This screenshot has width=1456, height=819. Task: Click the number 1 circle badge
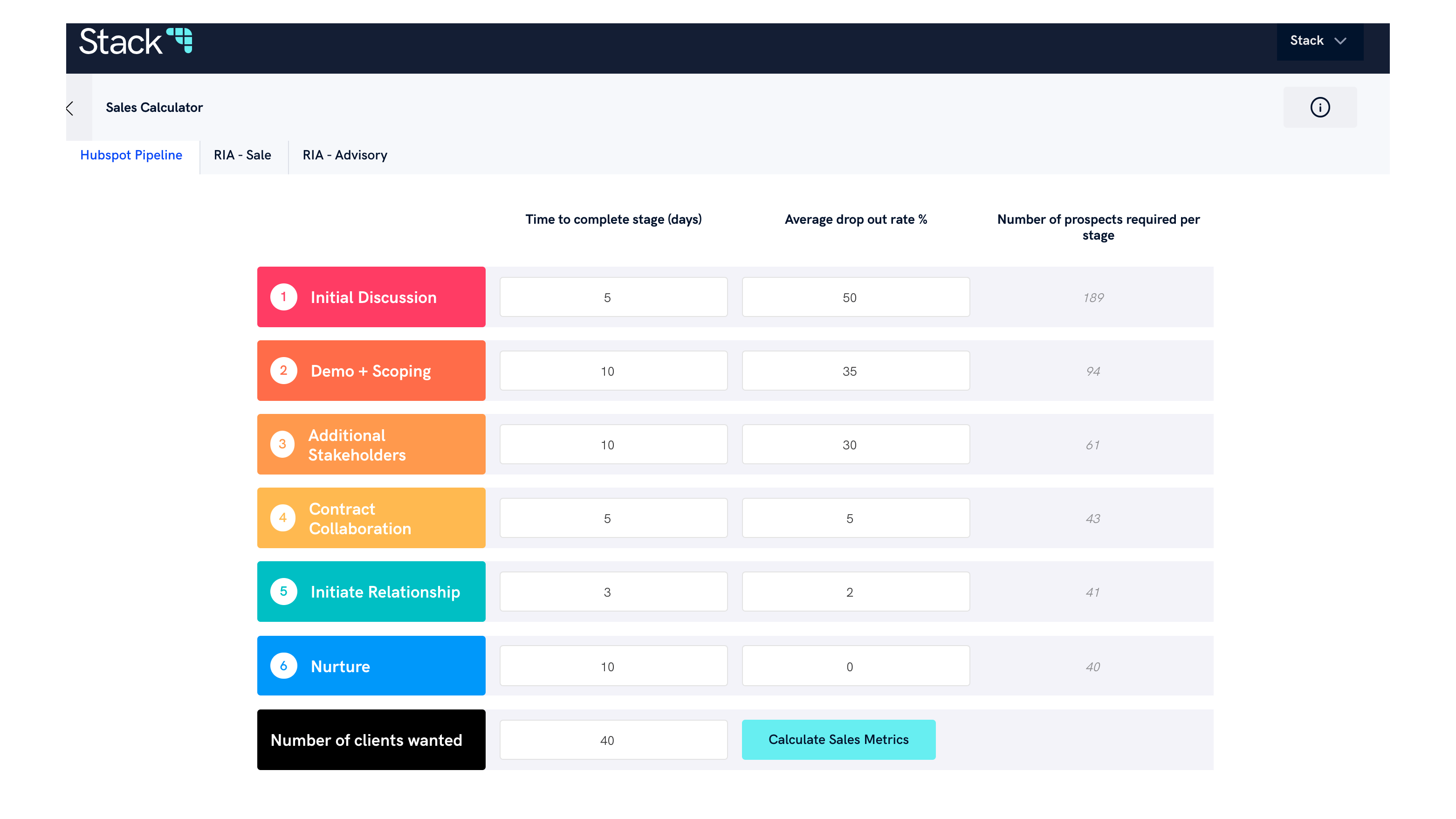tap(283, 297)
